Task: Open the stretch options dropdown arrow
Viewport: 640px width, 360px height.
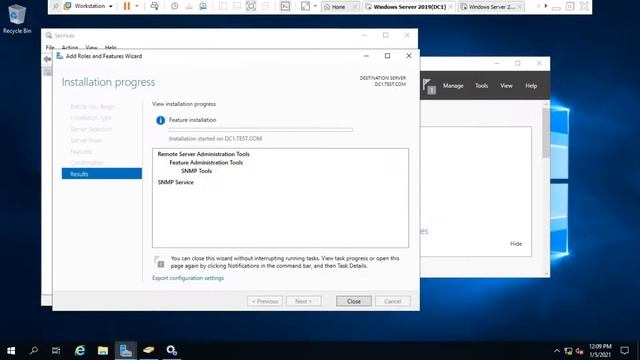Action: [315, 6]
